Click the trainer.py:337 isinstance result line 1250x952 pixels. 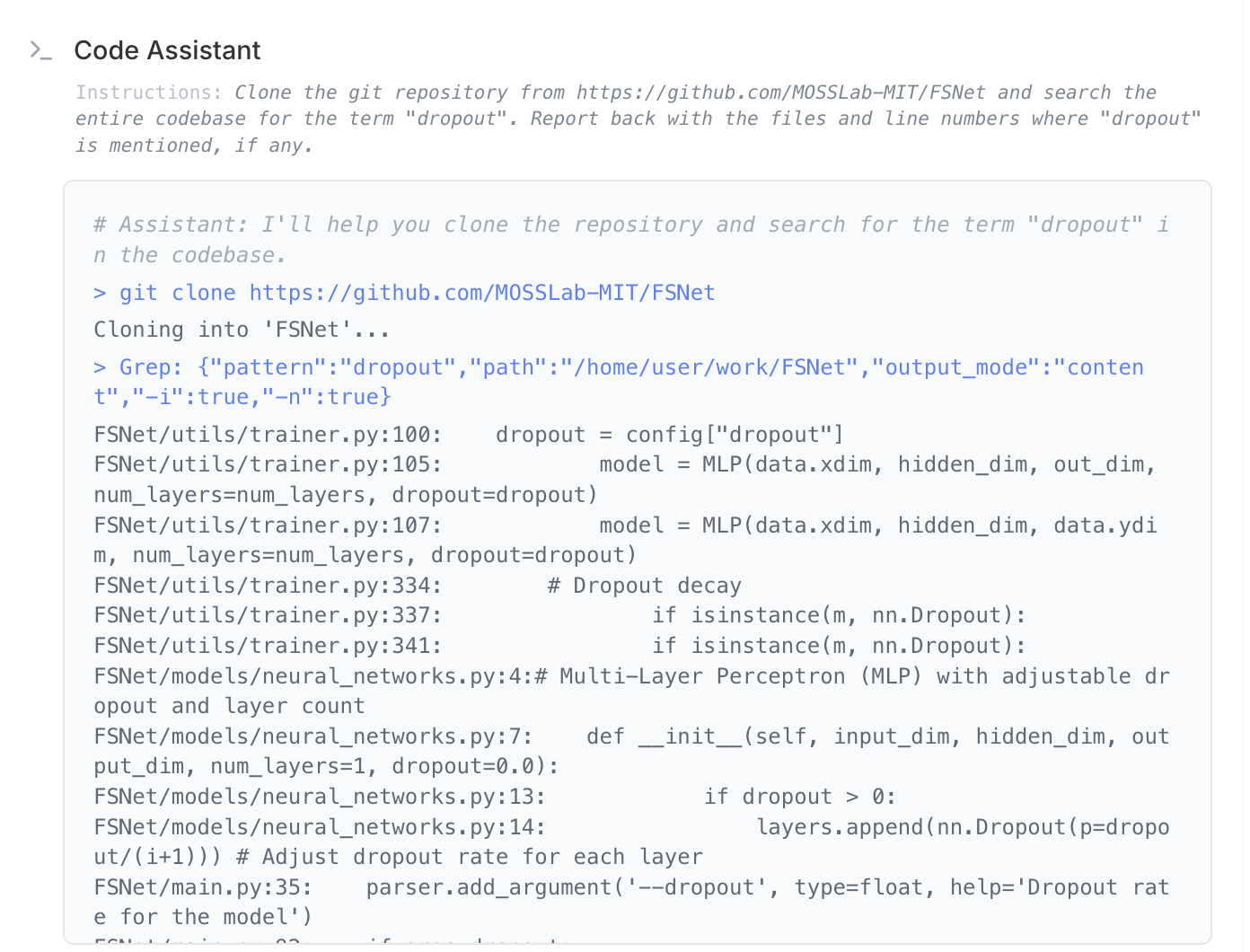pos(559,615)
